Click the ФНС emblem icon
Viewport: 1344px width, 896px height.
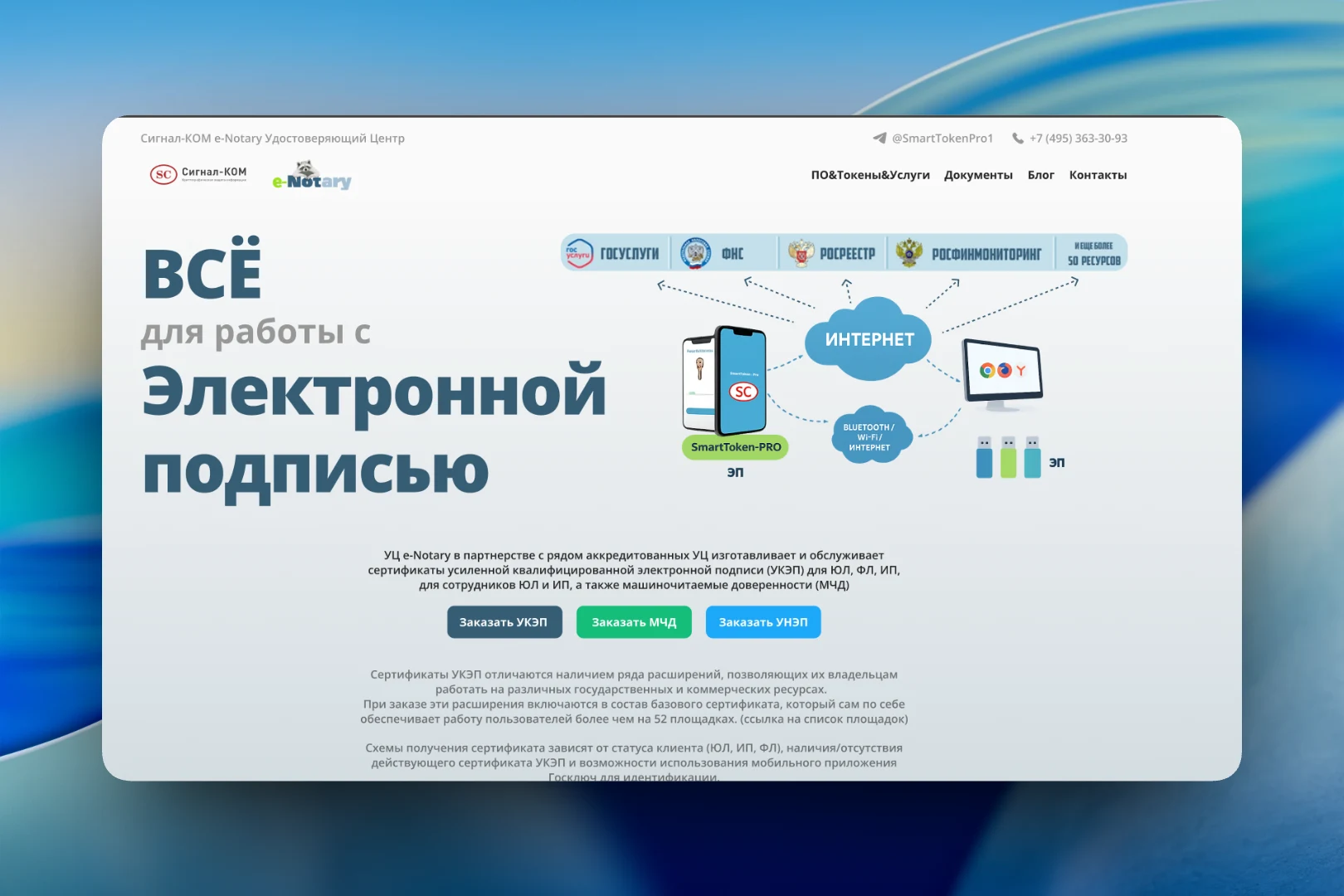[x=696, y=253]
